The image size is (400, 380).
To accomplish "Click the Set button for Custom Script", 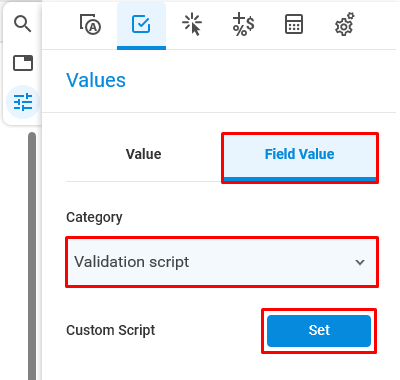I will [319, 331].
